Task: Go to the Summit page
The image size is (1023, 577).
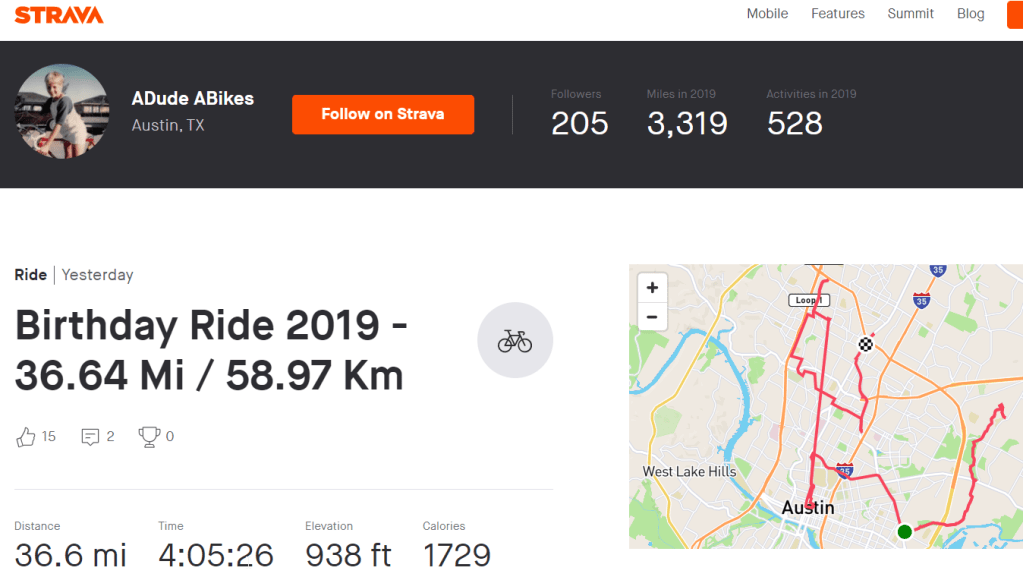Action: (x=911, y=14)
